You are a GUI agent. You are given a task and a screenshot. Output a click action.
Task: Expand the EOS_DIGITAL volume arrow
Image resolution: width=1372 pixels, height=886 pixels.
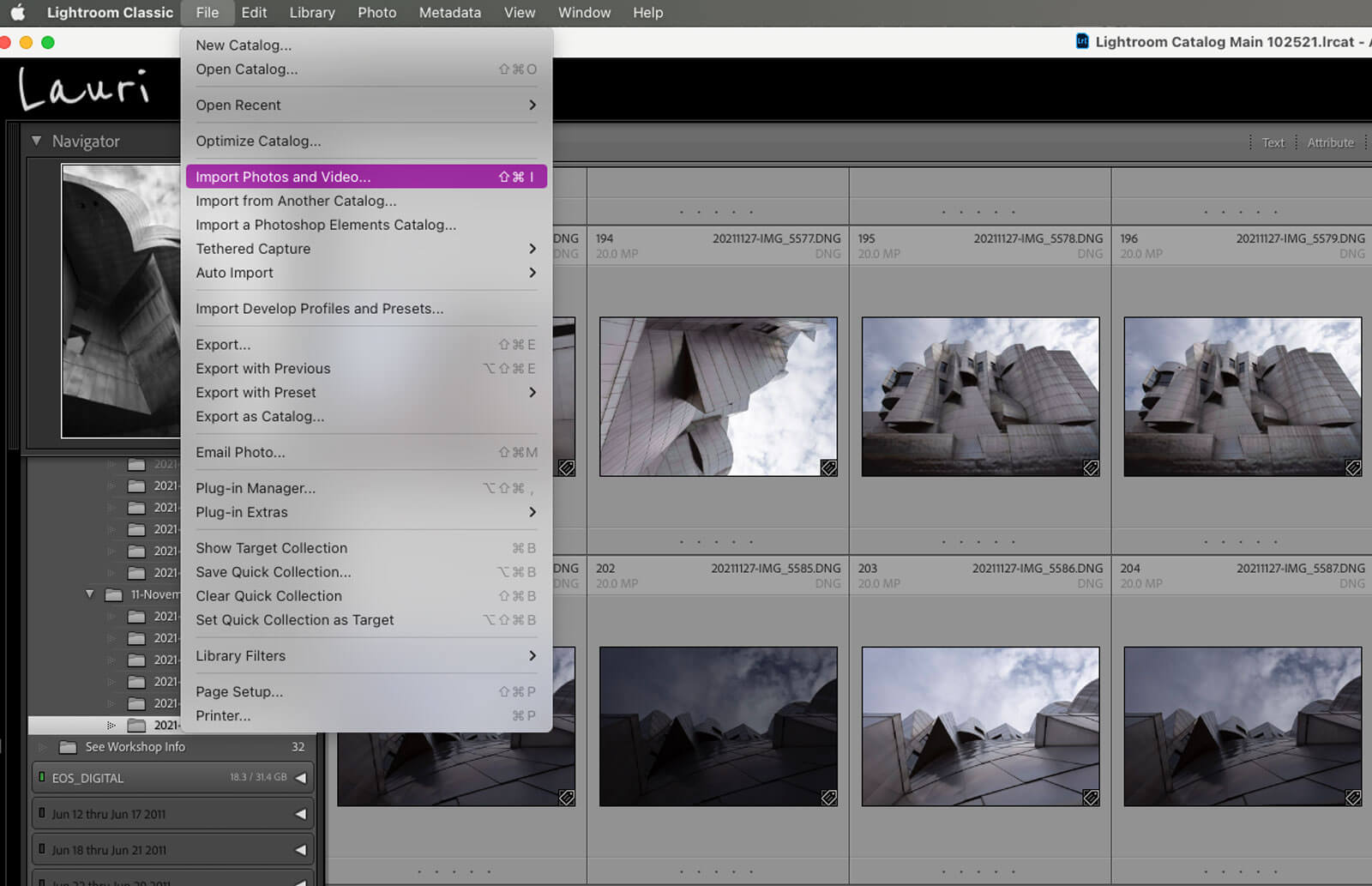pyautogui.click(x=300, y=778)
